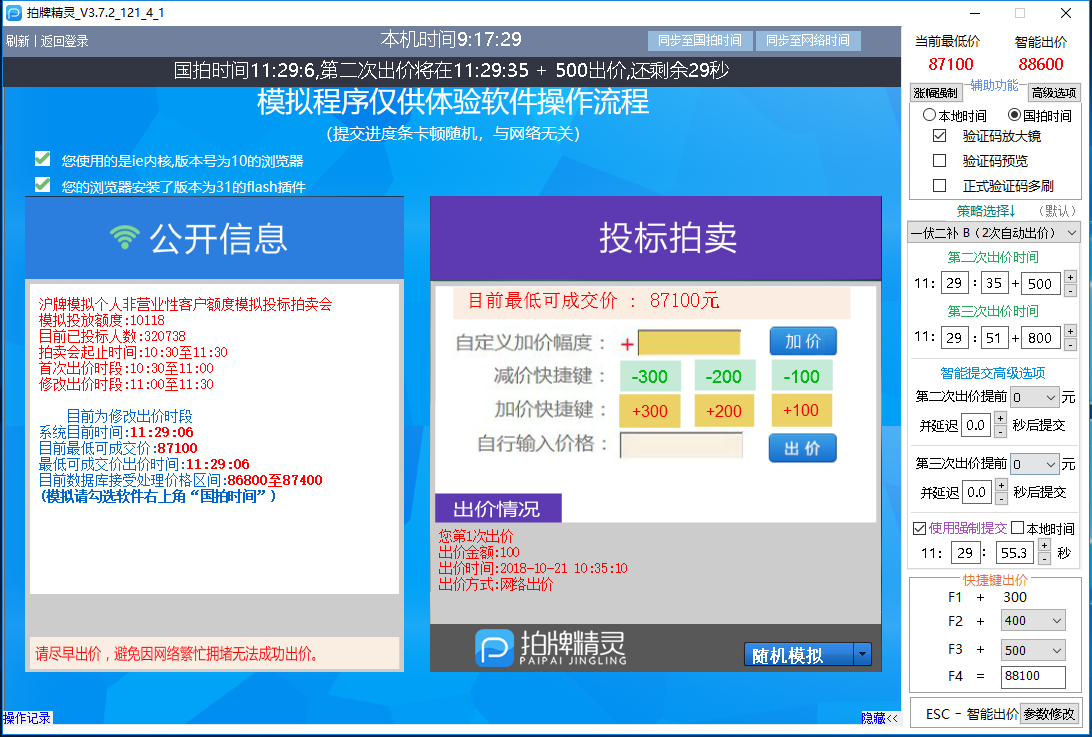Increase 第二次出价 delay seconds stepper
The width and height of the screenshot is (1092, 737).
1000,418
